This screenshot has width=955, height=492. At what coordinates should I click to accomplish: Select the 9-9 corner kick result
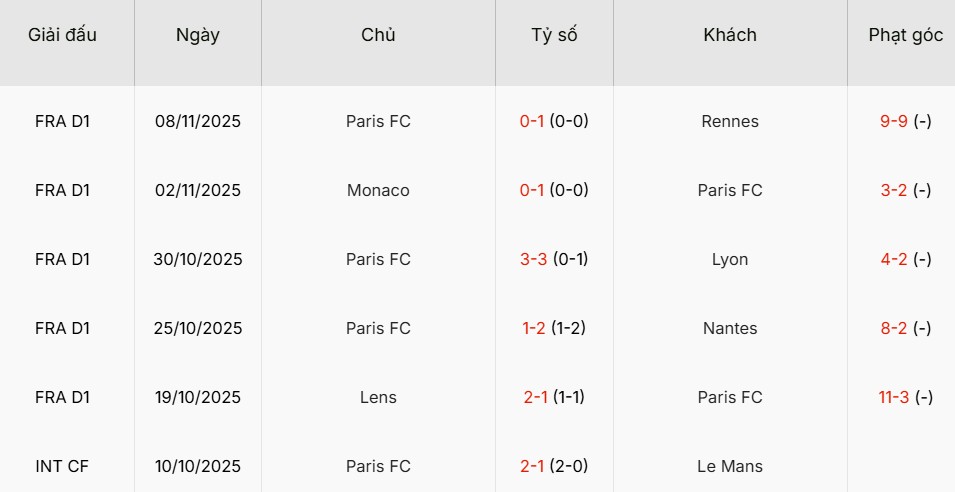(x=893, y=122)
